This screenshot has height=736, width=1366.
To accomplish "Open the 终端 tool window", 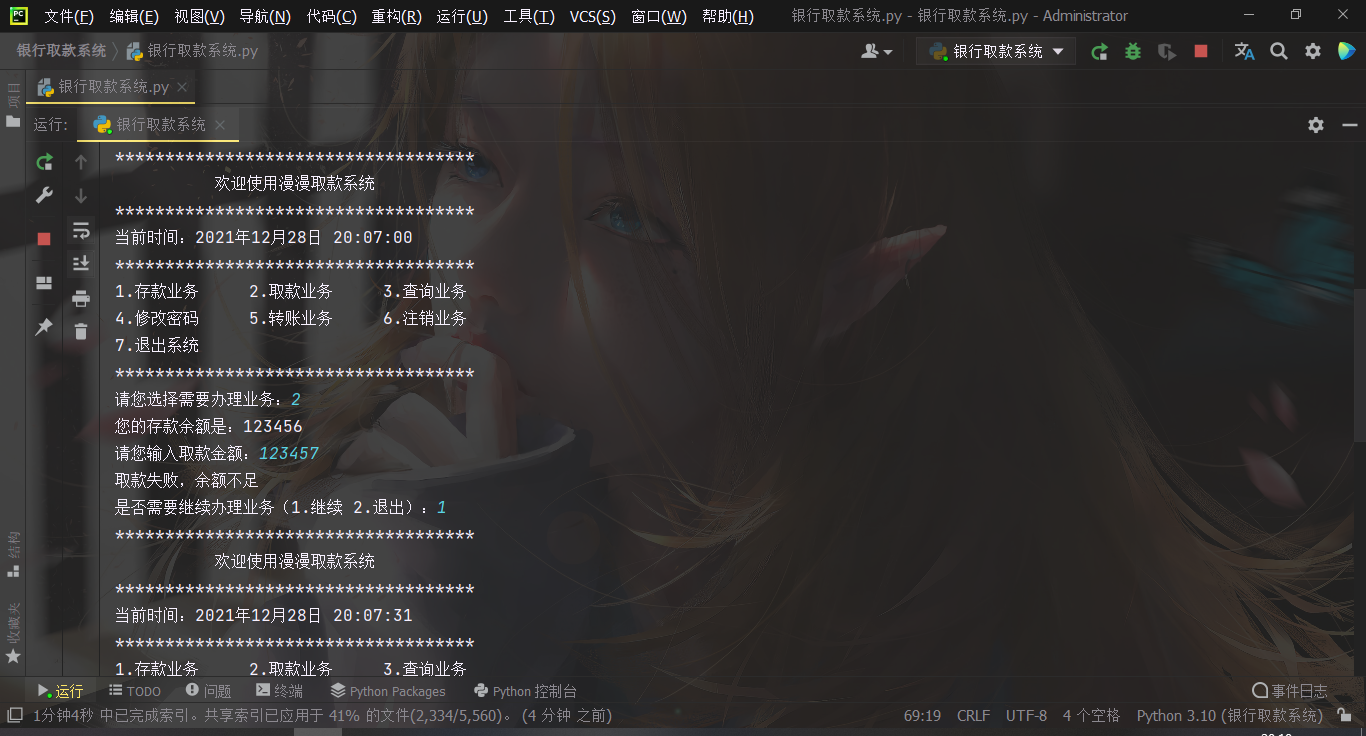I will (279, 691).
